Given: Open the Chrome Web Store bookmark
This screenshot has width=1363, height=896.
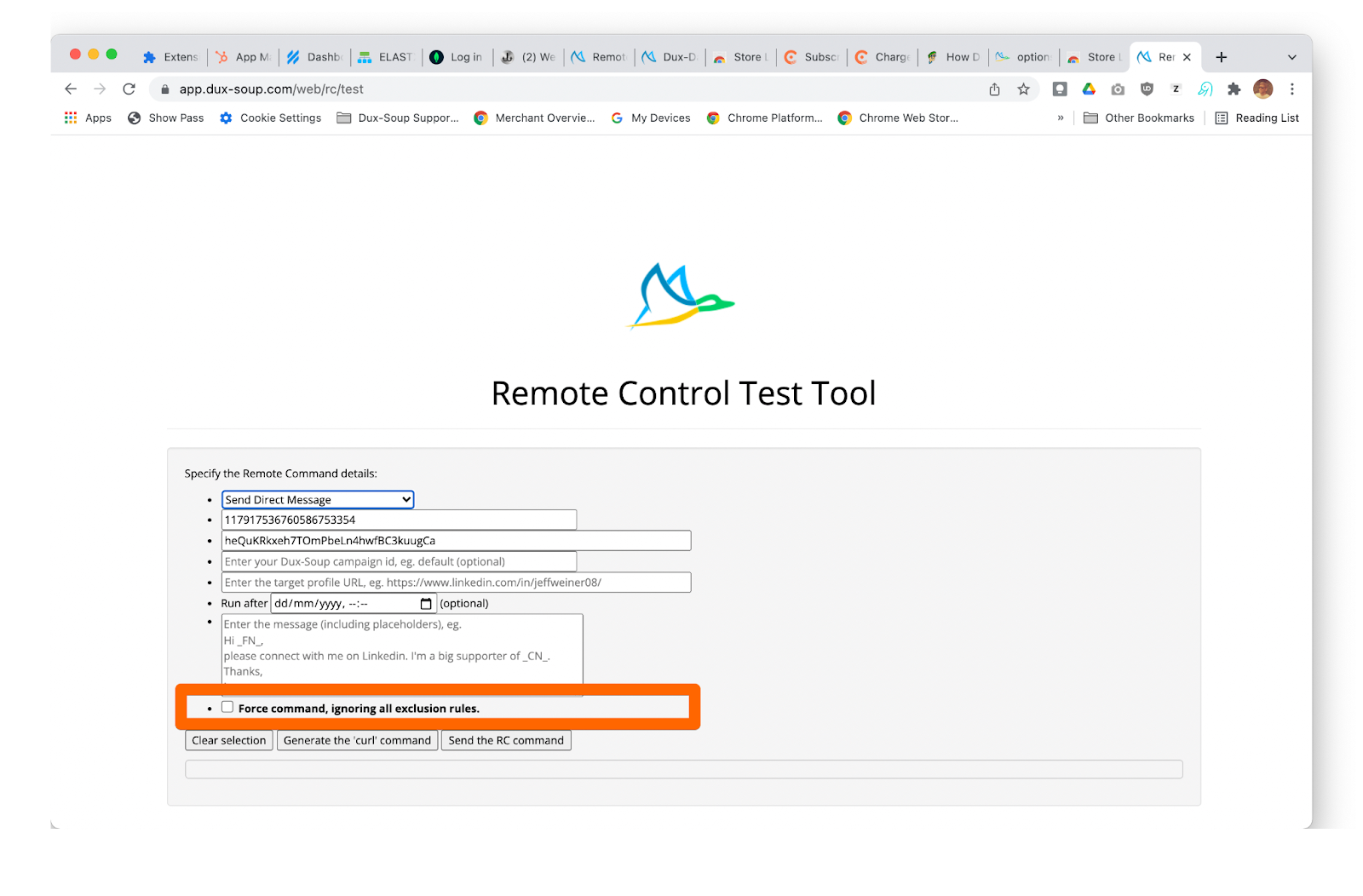Looking at the screenshot, I should [x=898, y=118].
